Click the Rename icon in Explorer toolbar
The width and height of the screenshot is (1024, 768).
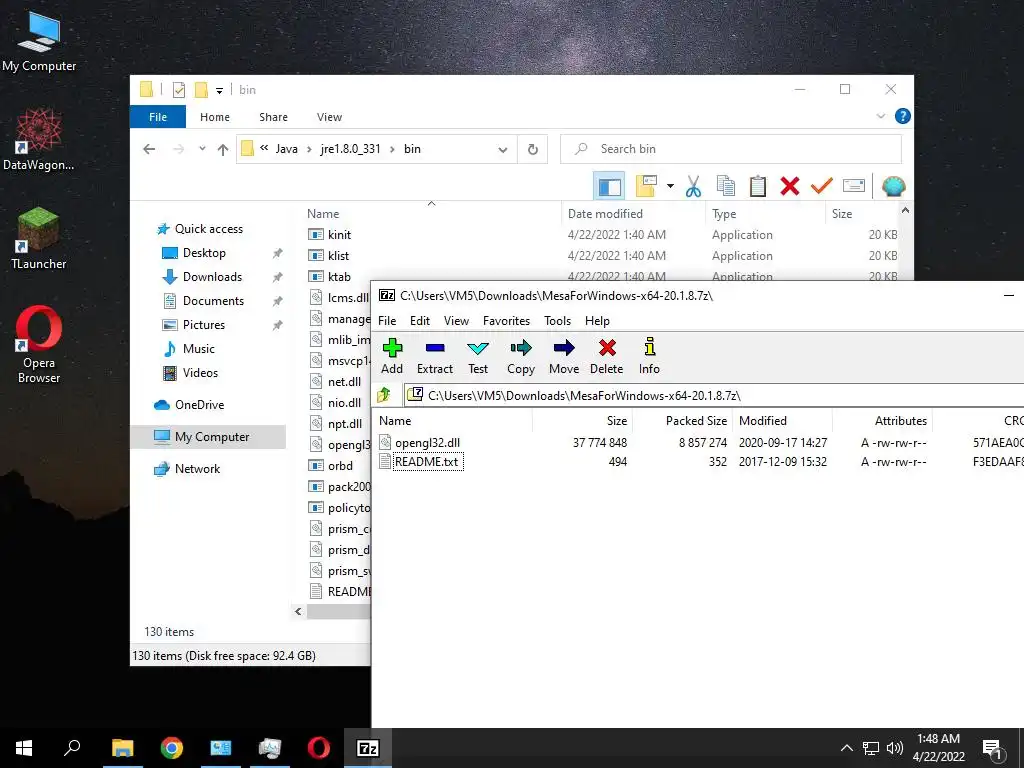coord(854,187)
